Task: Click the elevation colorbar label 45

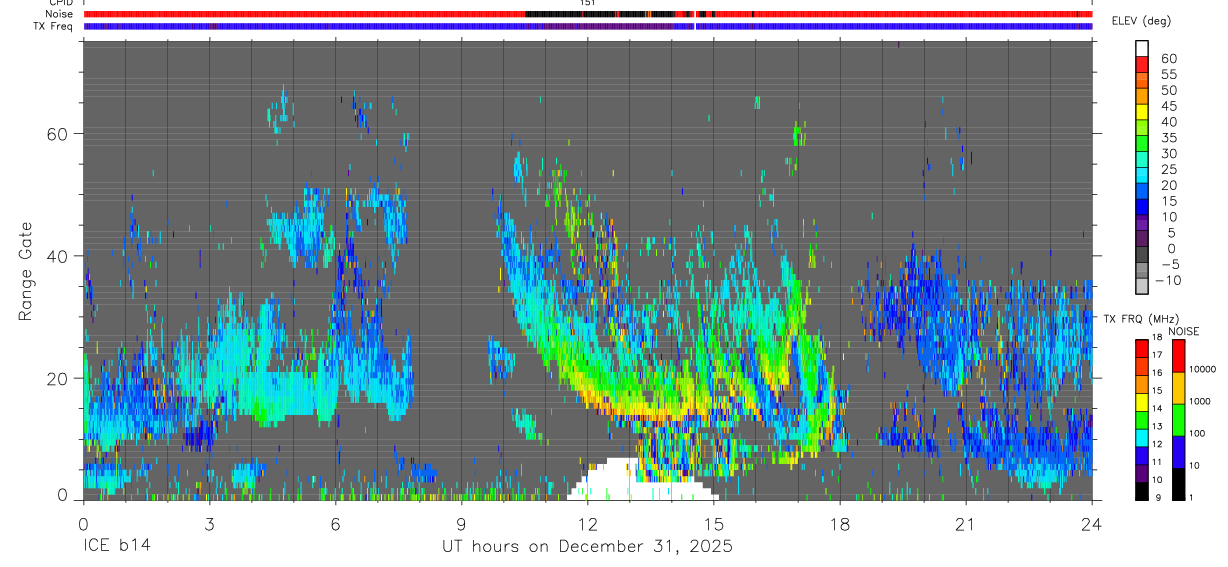Action: point(1167,106)
